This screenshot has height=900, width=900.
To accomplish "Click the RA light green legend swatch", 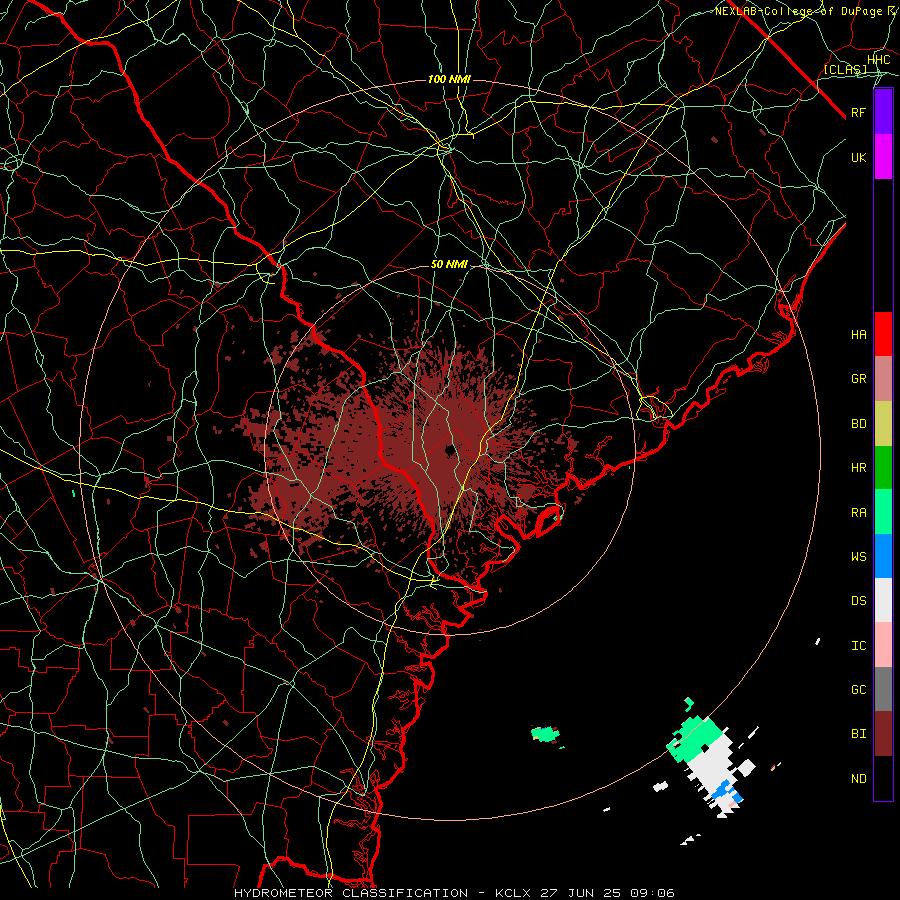I will tap(883, 512).
